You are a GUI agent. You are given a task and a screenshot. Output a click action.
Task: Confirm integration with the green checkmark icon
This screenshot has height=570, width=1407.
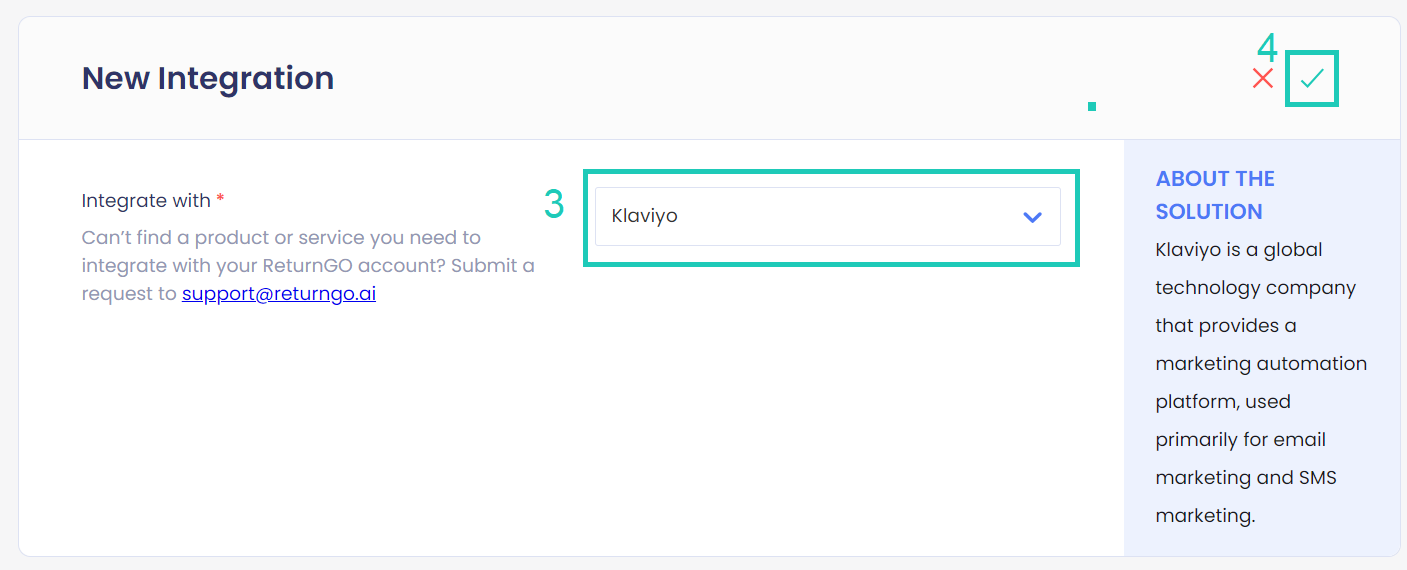tap(1312, 79)
